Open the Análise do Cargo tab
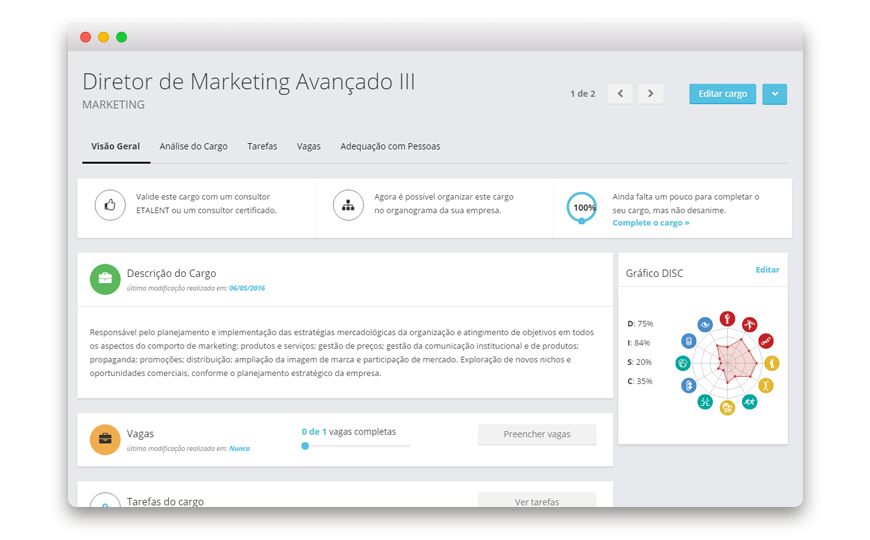 tap(194, 147)
